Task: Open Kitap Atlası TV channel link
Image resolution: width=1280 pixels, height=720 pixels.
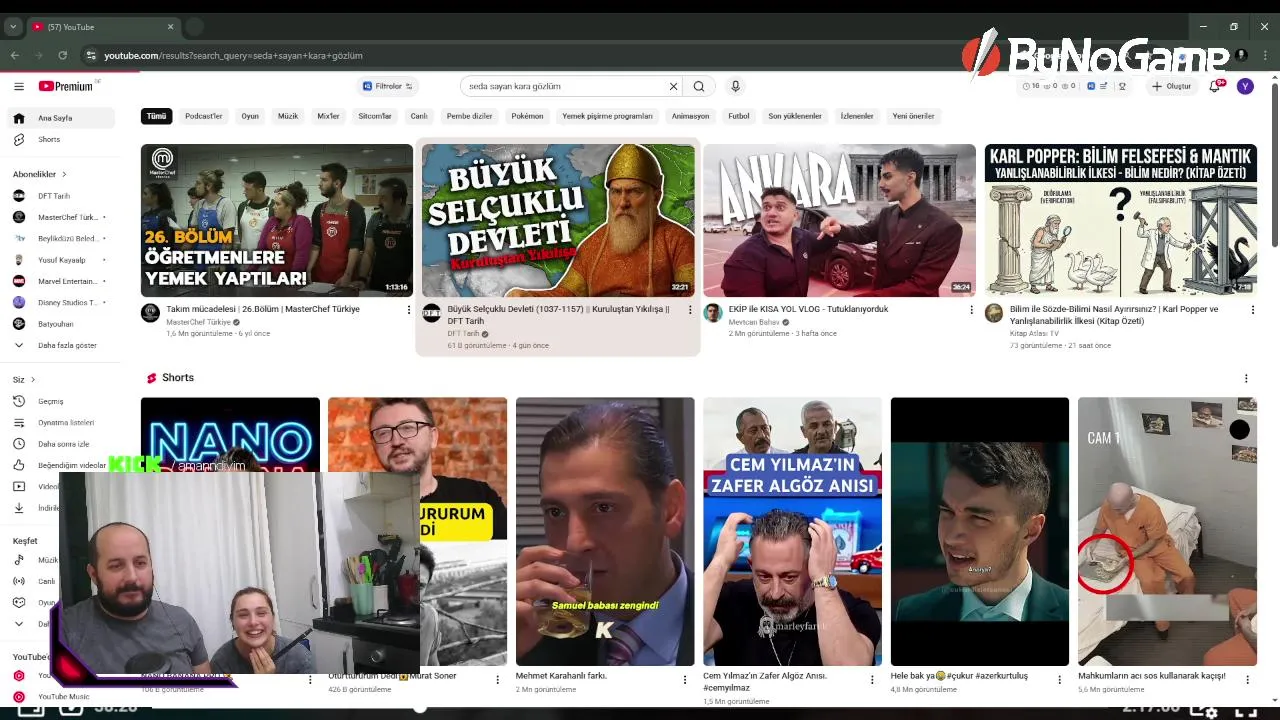Action: 1034,334
